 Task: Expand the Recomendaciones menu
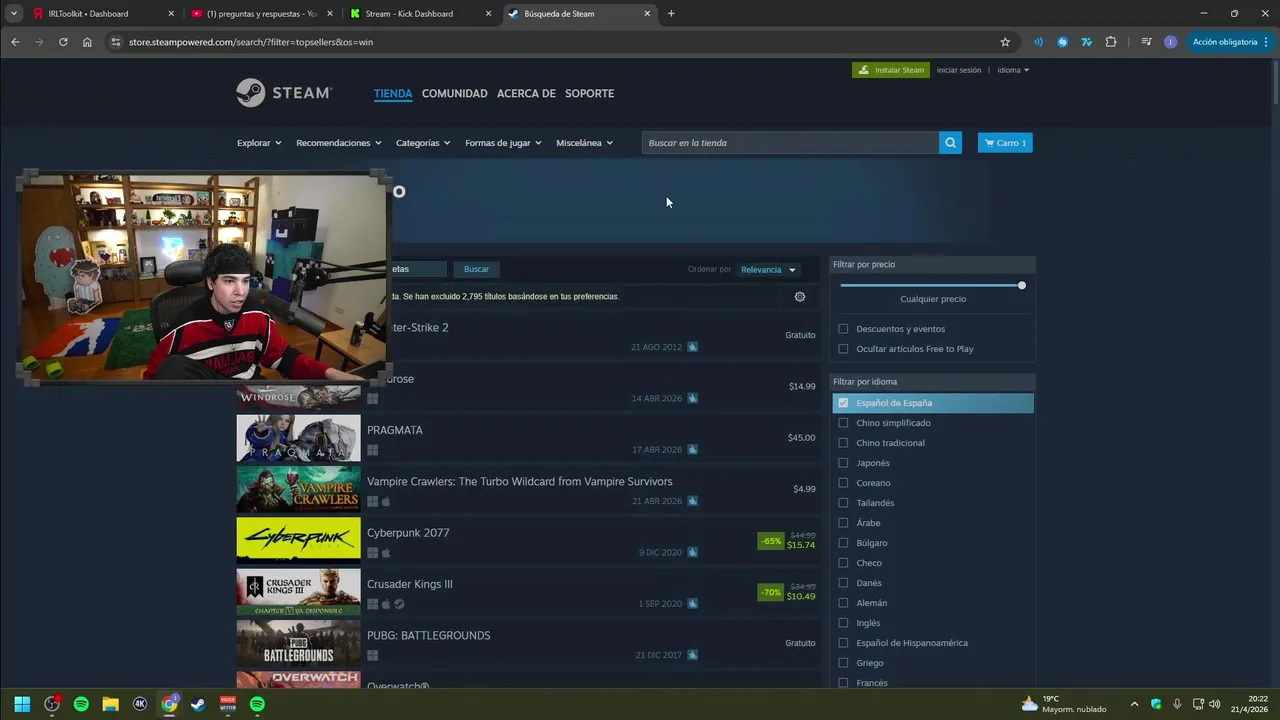339,143
